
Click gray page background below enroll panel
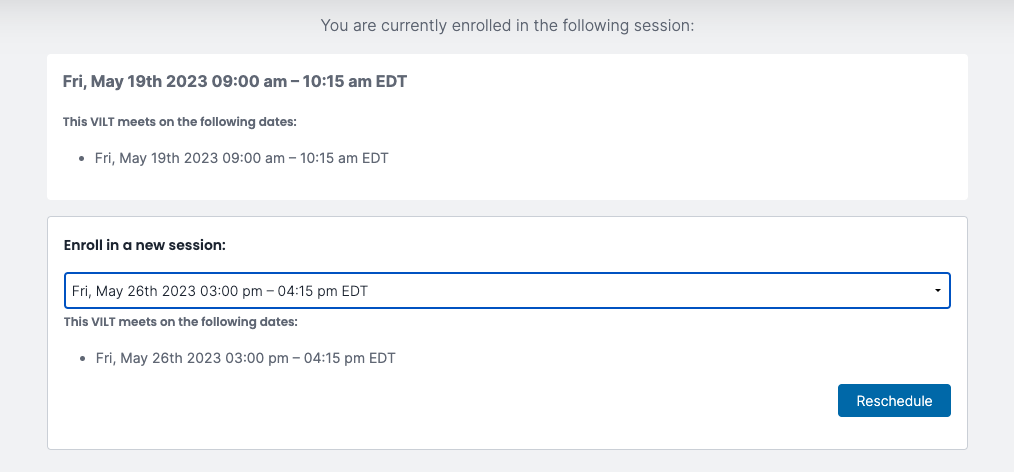507,461
